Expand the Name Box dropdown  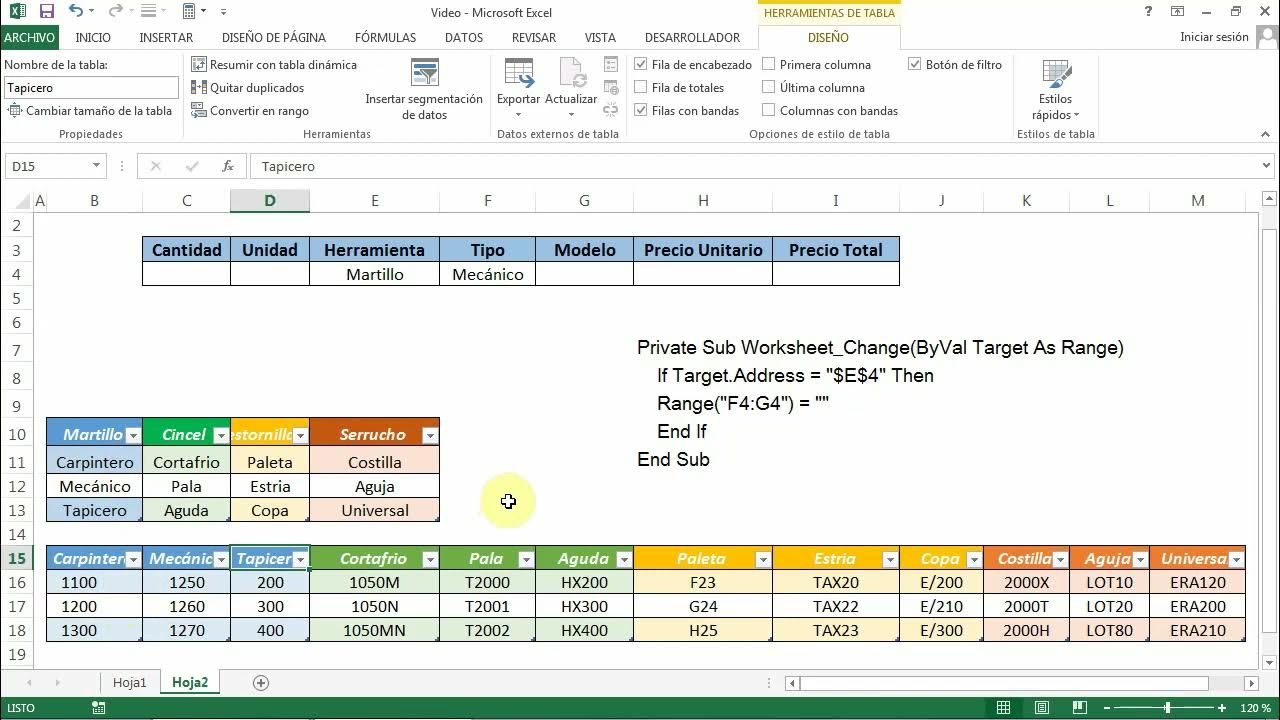point(96,166)
